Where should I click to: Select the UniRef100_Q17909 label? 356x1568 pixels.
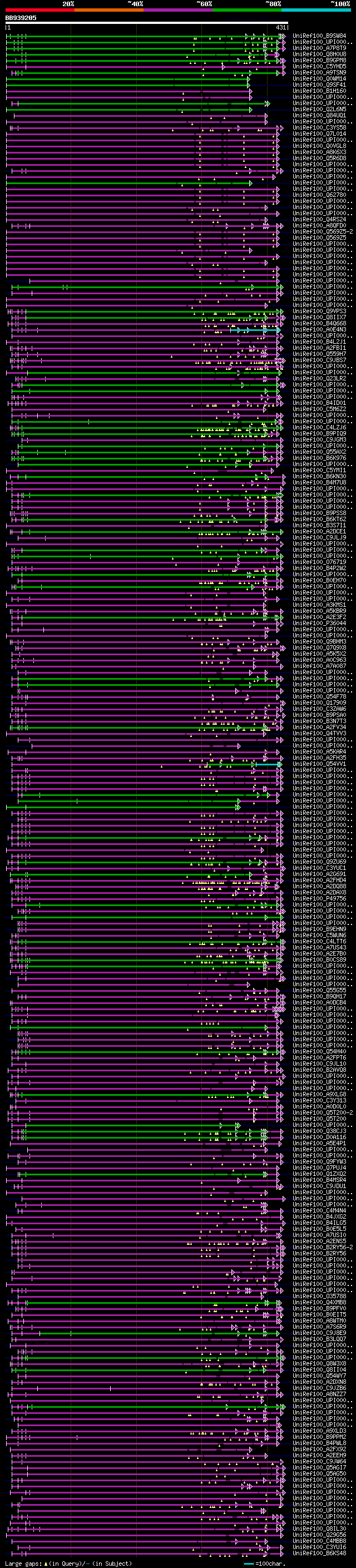[x=319, y=703]
